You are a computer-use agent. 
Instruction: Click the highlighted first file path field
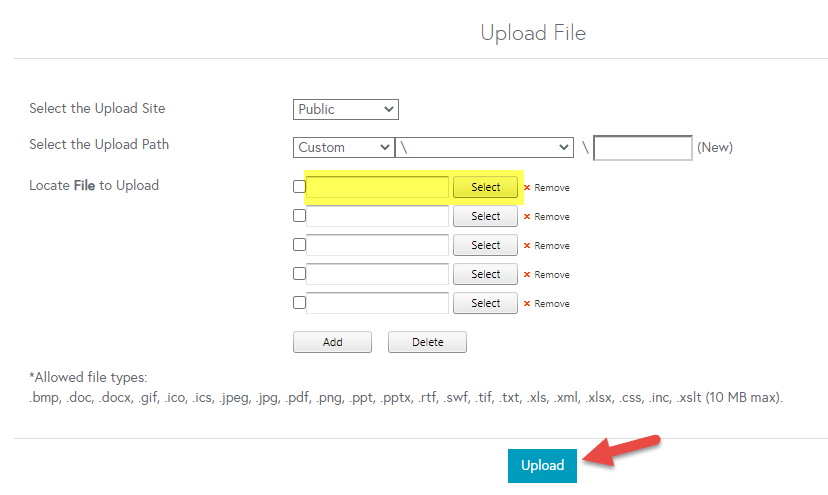(377, 187)
